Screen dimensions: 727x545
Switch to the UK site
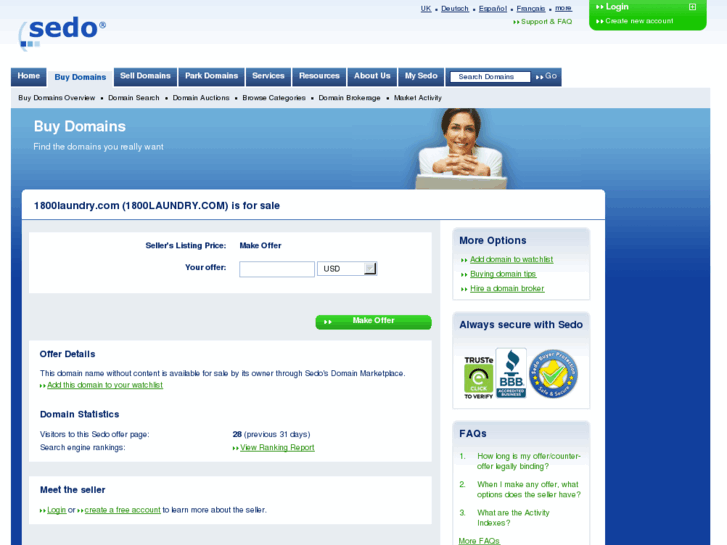click(426, 8)
